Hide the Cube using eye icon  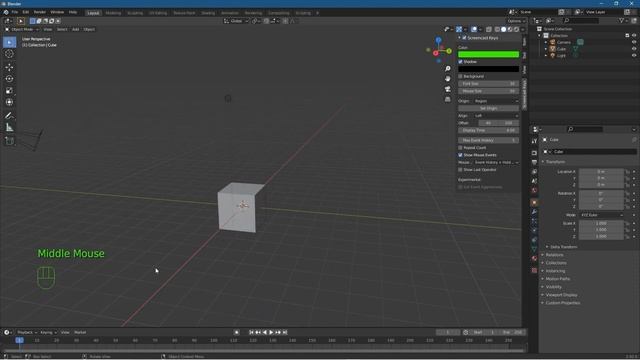(634, 49)
